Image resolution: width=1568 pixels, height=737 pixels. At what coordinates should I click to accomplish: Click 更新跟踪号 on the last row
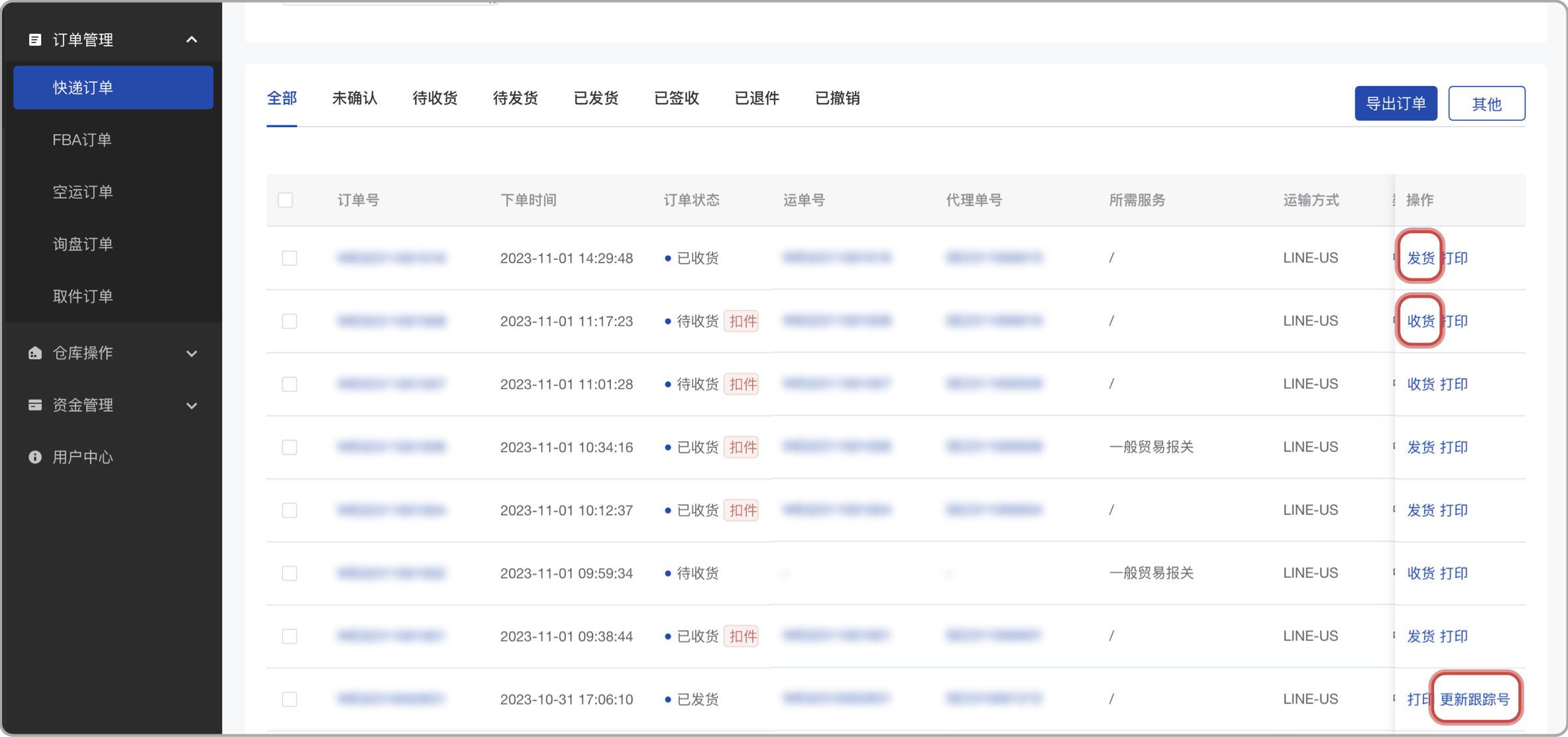click(1475, 699)
